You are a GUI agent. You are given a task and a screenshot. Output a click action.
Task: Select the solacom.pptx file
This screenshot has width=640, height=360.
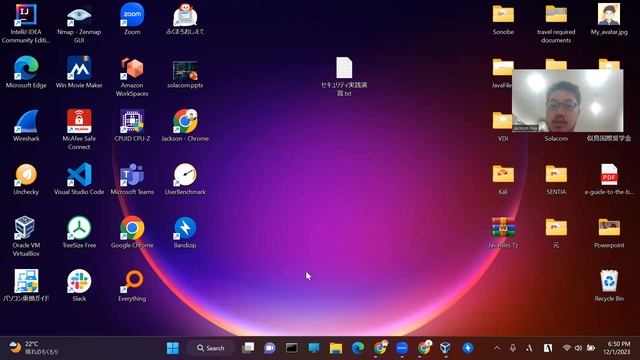pos(185,71)
